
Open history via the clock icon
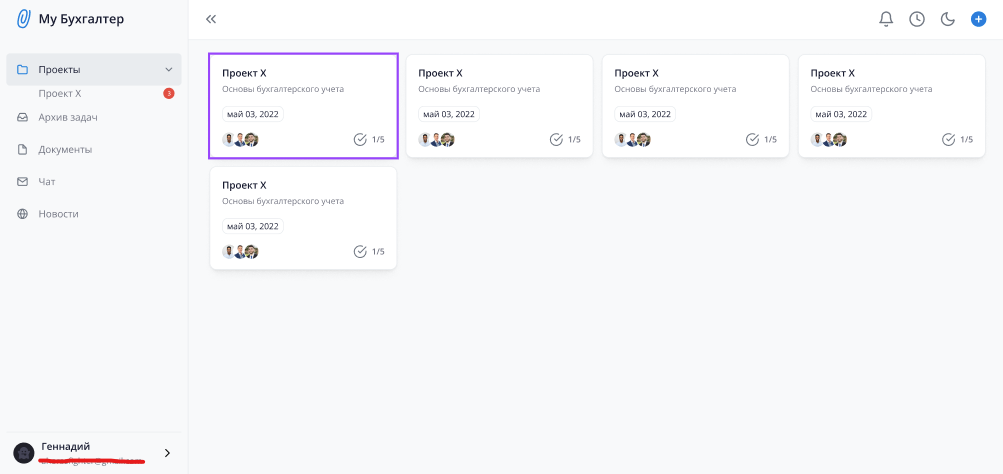pos(917,19)
